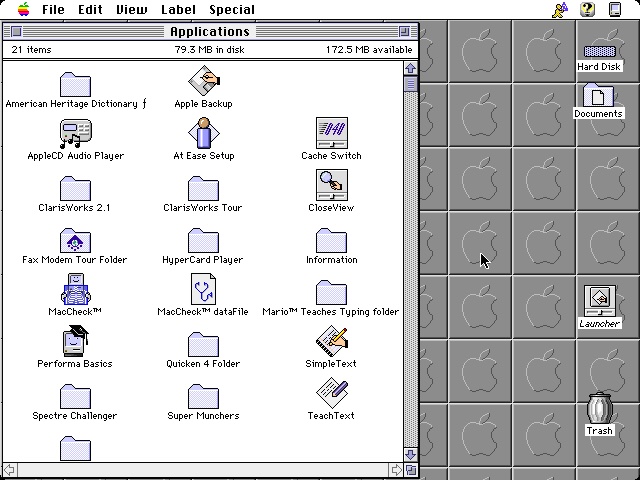Close the Applications window
This screenshot has width=640, height=480.
pos(16,31)
